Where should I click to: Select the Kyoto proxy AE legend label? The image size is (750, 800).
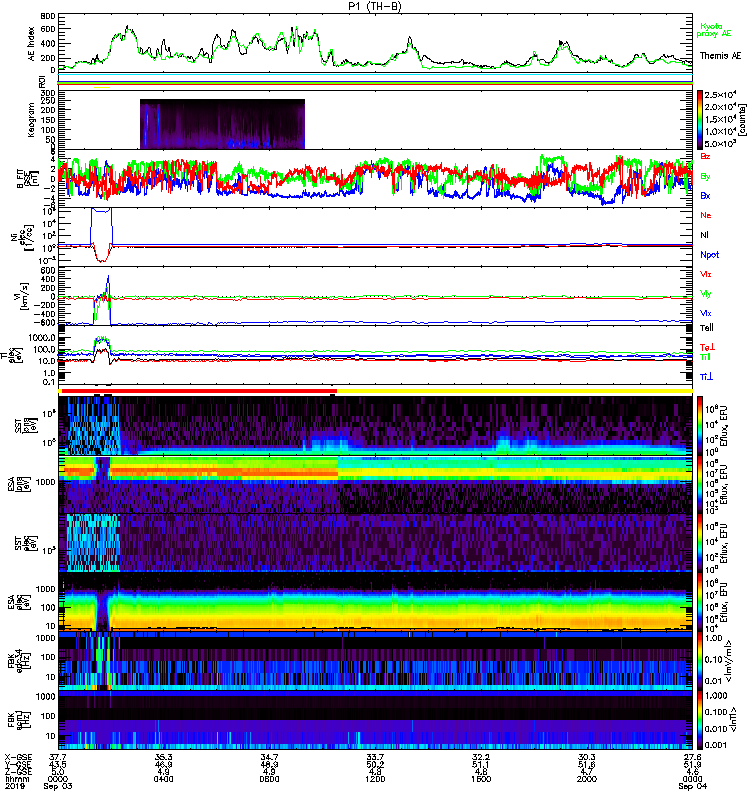(714, 30)
